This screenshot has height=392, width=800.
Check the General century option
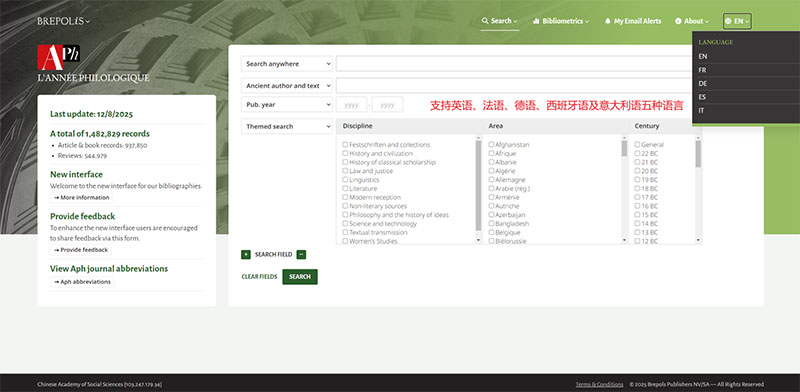point(637,144)
